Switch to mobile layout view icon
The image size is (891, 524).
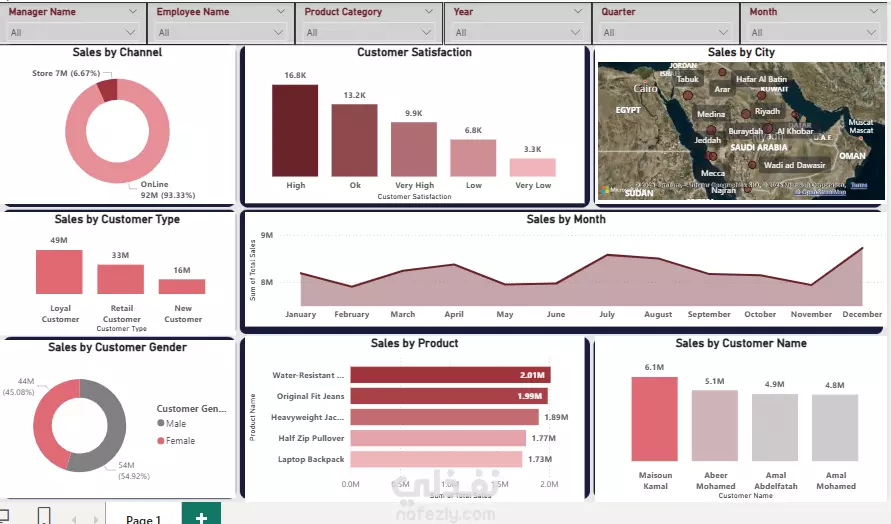[44, 516]
